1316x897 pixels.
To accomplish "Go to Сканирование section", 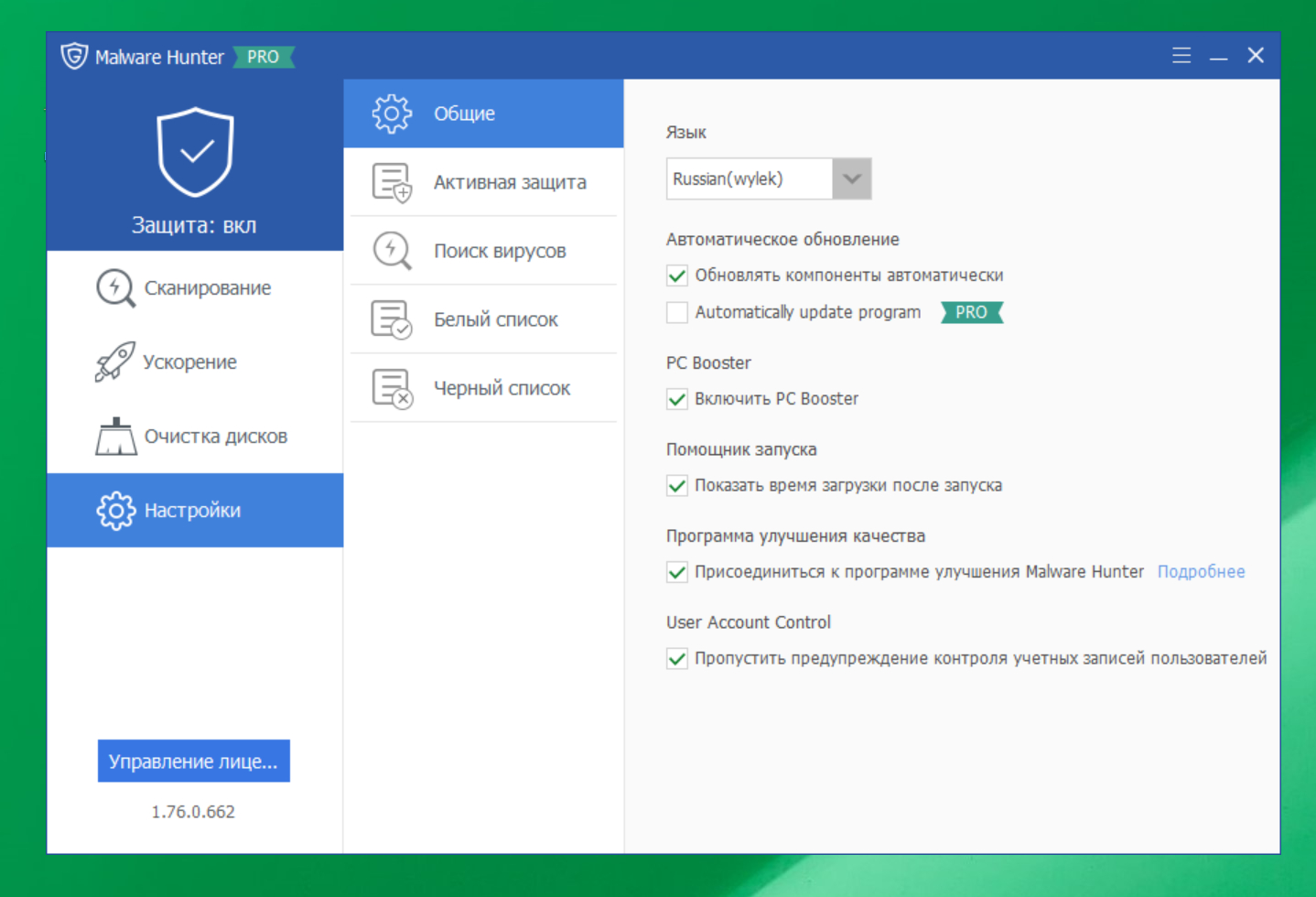I will [195, 287].
